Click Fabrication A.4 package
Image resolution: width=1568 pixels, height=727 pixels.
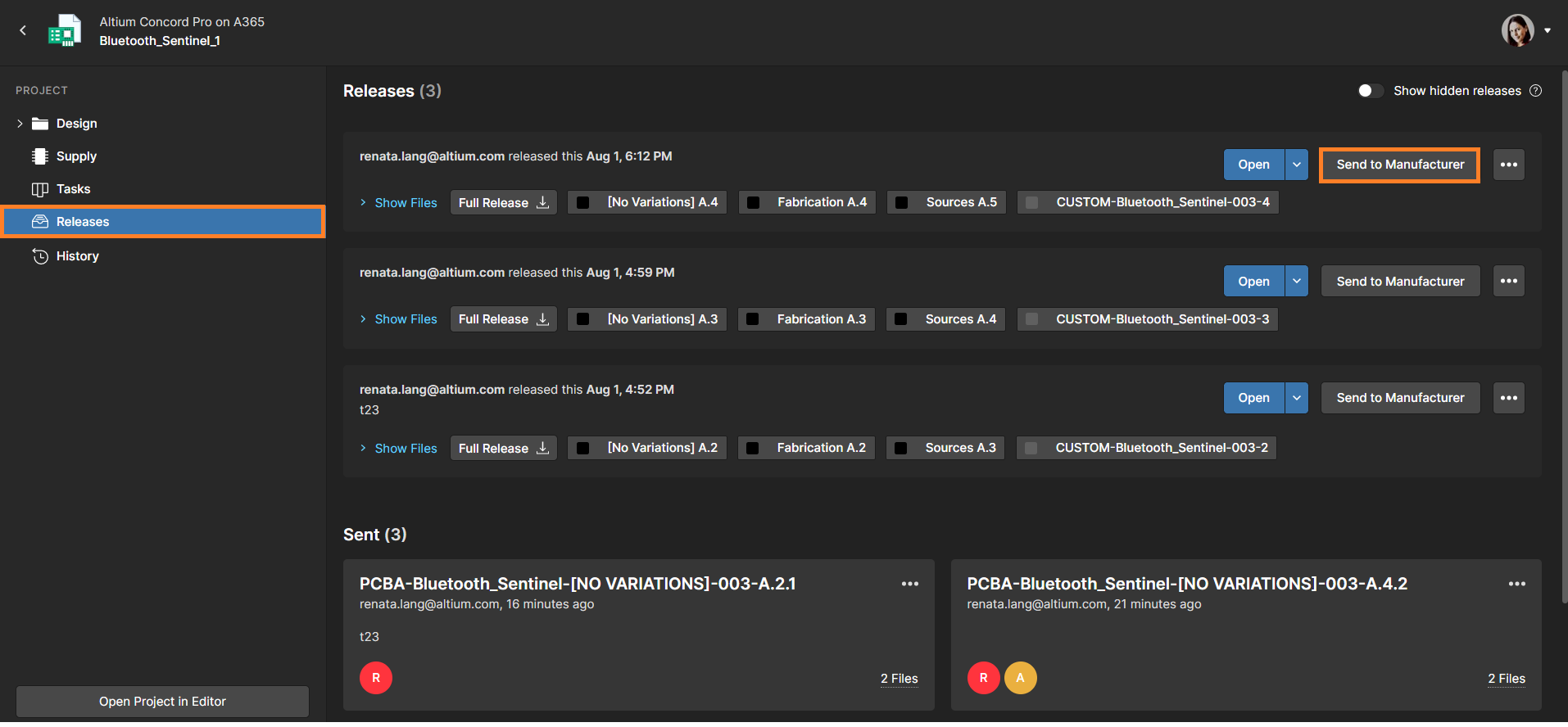pos(807,202)
